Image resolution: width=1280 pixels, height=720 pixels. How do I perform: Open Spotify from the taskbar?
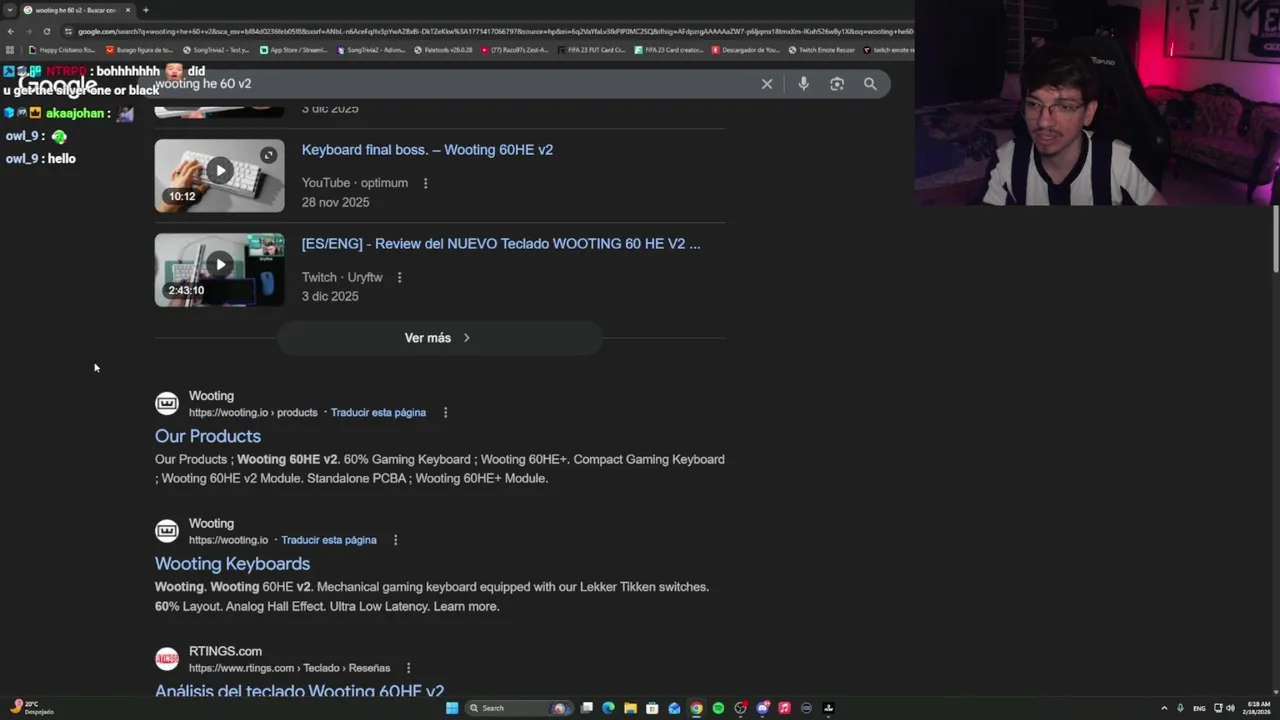718,708
